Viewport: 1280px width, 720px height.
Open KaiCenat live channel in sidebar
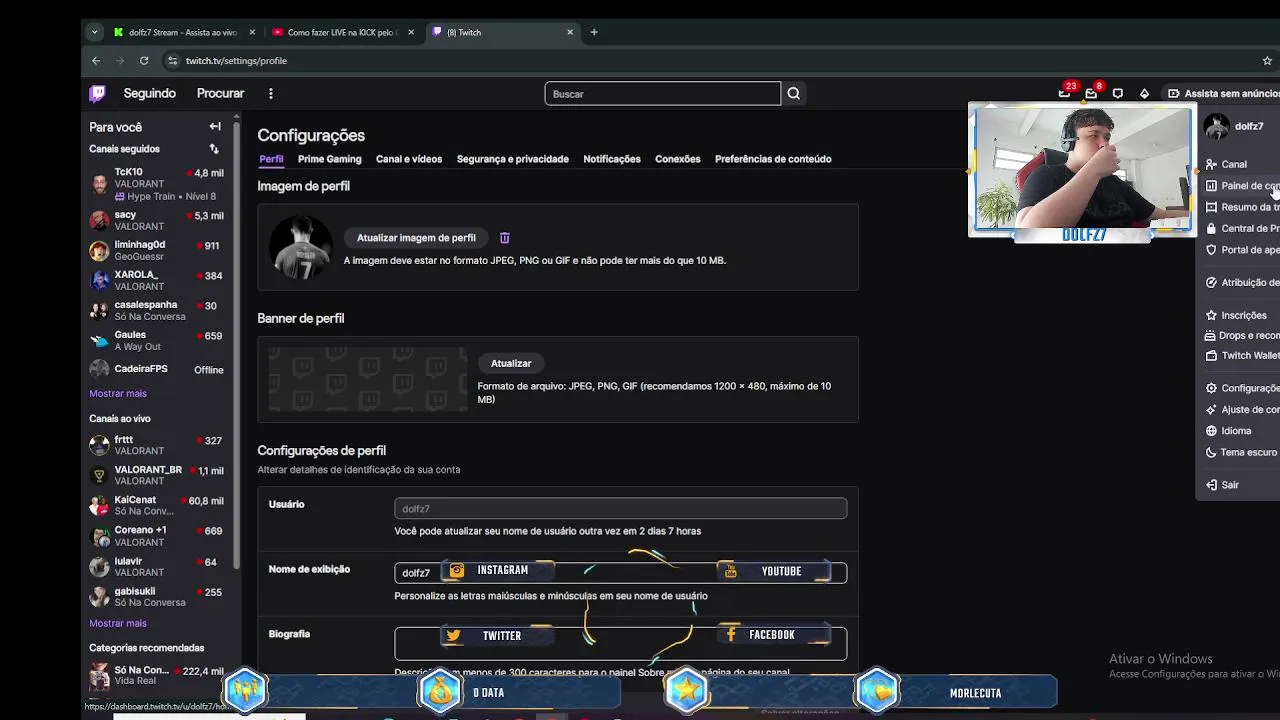tap(156, 505)
